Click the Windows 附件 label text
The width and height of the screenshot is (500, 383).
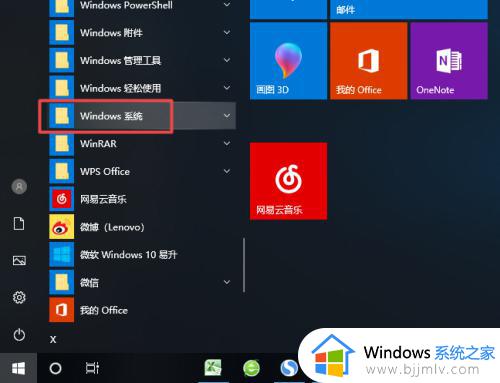[x=111, y=33]
